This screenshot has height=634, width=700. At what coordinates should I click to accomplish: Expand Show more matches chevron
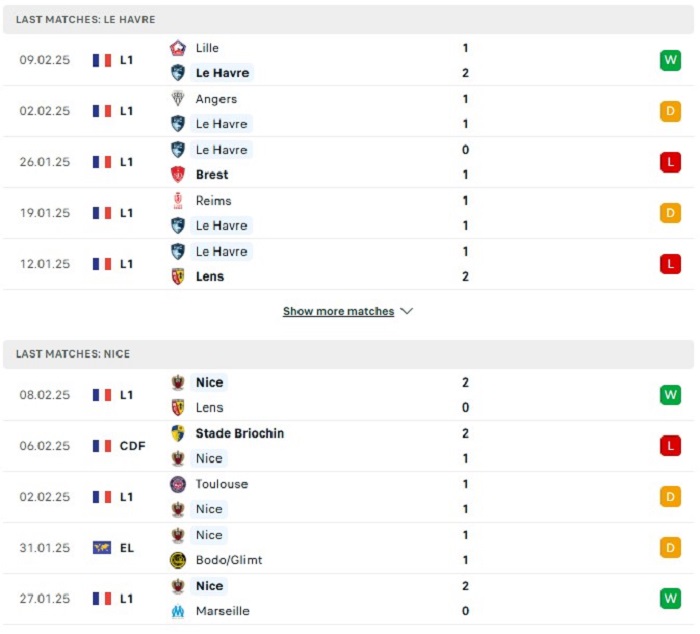(x=406, y=311)
